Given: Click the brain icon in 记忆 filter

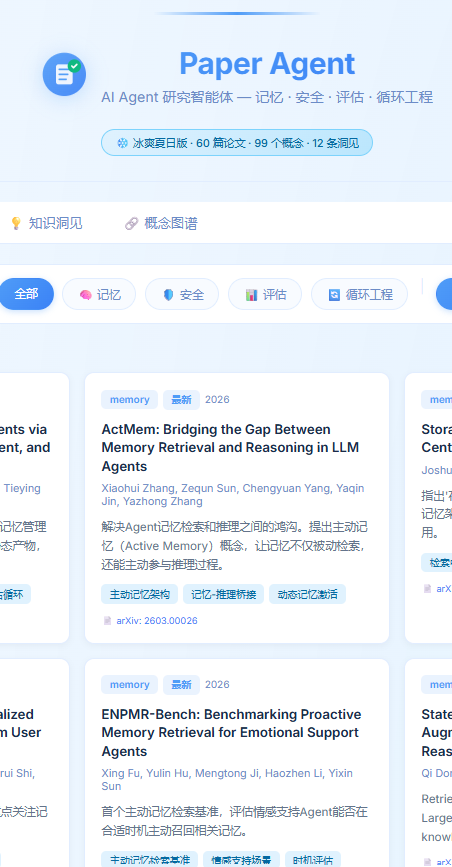Looking at the screenshot, I should [85, 295].
